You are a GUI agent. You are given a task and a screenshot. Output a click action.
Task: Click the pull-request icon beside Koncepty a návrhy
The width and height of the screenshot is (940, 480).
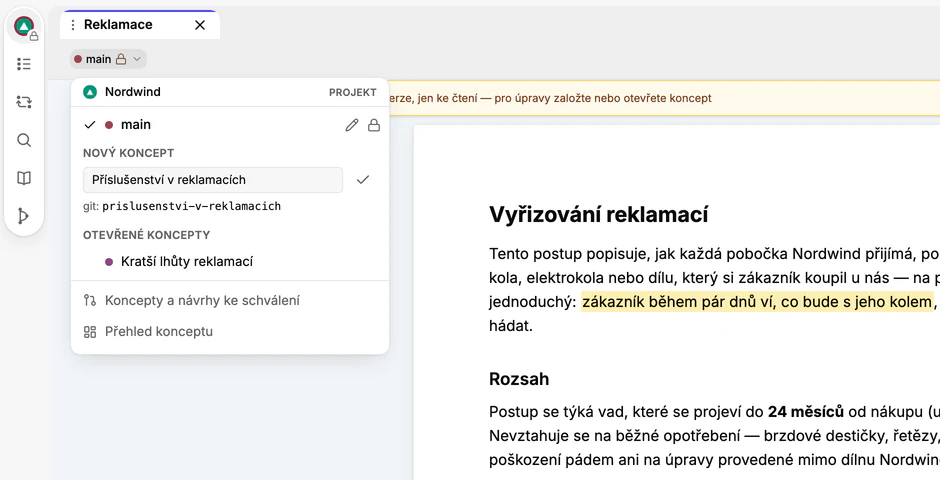click(90, 300)
